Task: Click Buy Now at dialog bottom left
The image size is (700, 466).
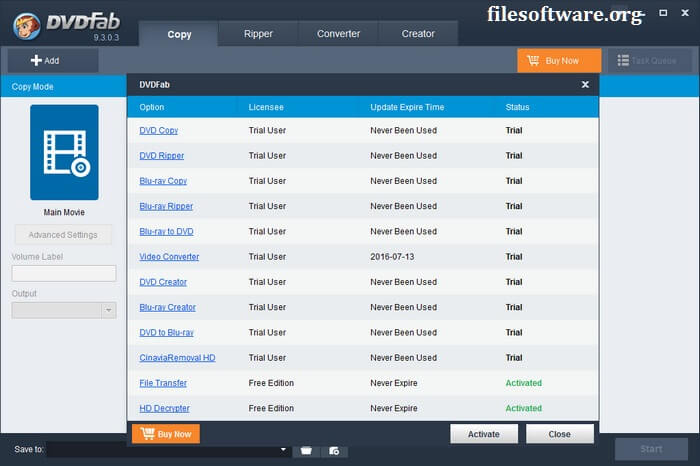Action: pyautogui.click(x=166, y=434)
